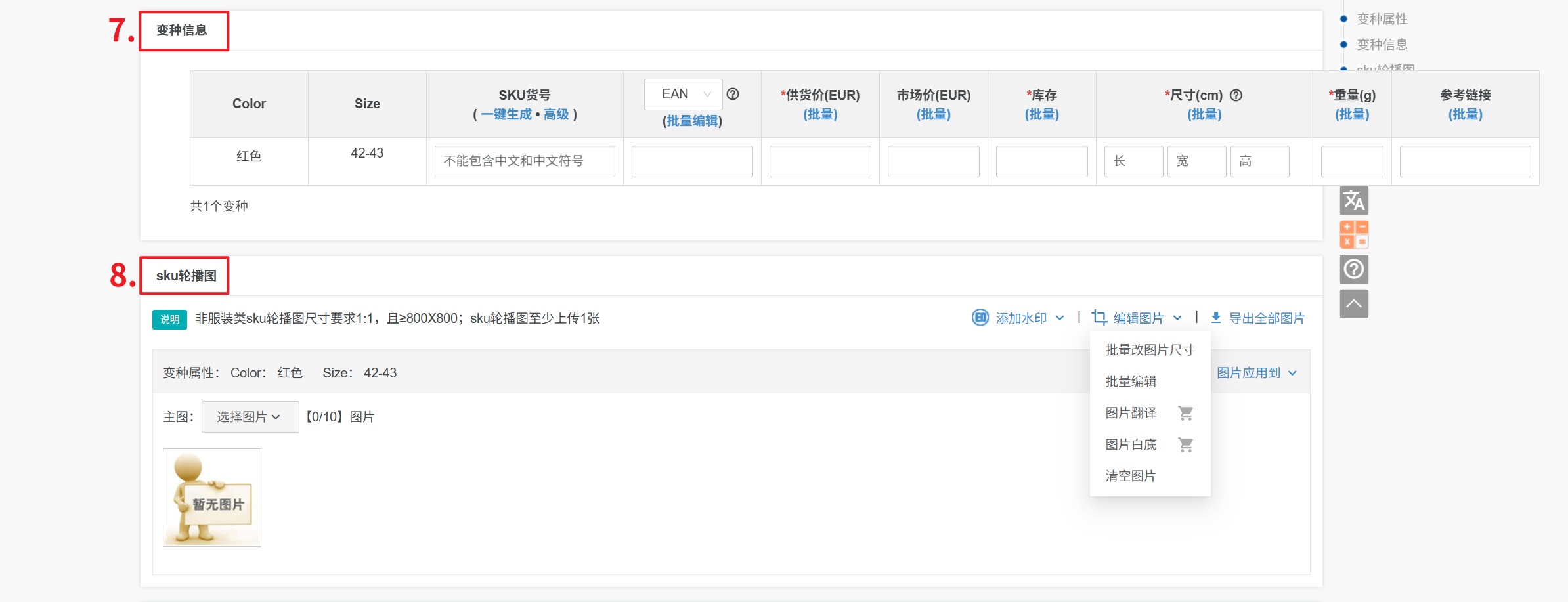
Task: Click the 一键生成 SKU link
Action: coord(506,114)
